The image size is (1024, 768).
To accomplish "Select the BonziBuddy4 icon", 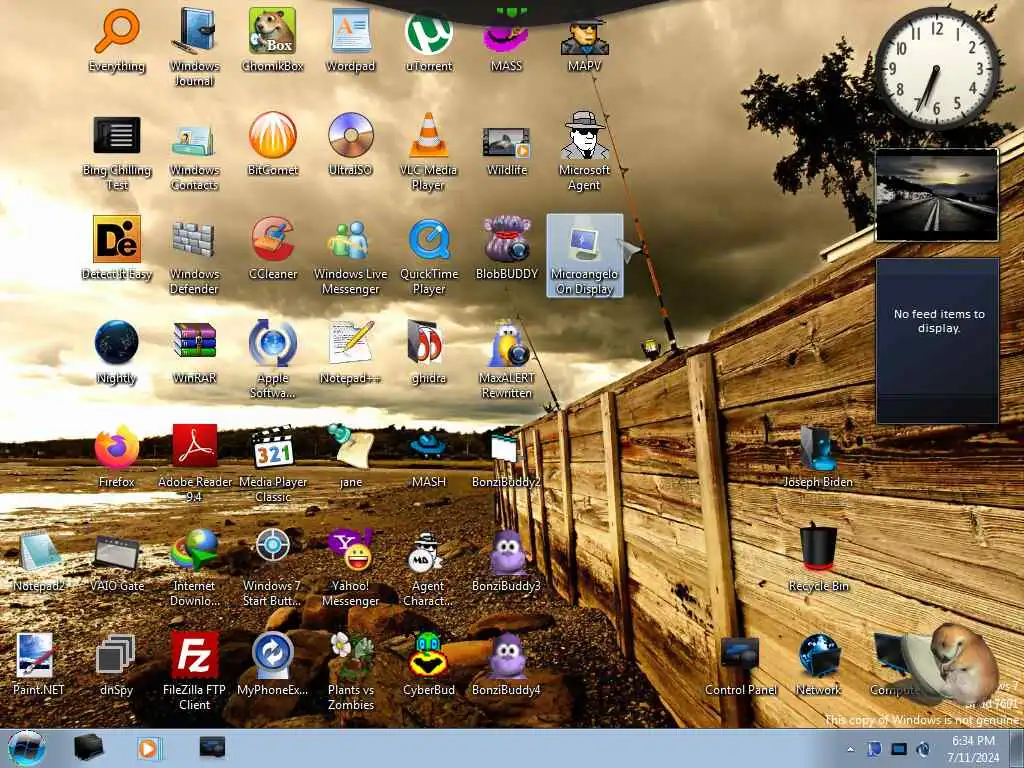I will (506, 664).
